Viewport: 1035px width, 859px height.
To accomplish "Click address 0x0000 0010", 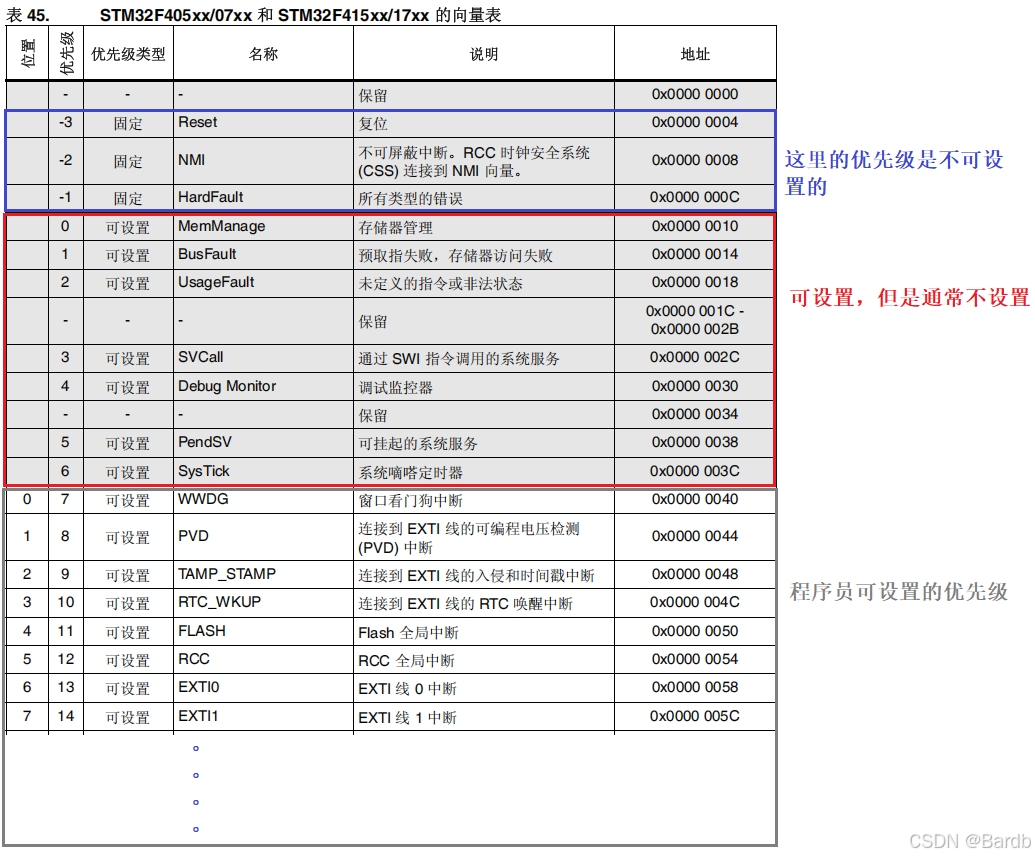I will point(695,226).
